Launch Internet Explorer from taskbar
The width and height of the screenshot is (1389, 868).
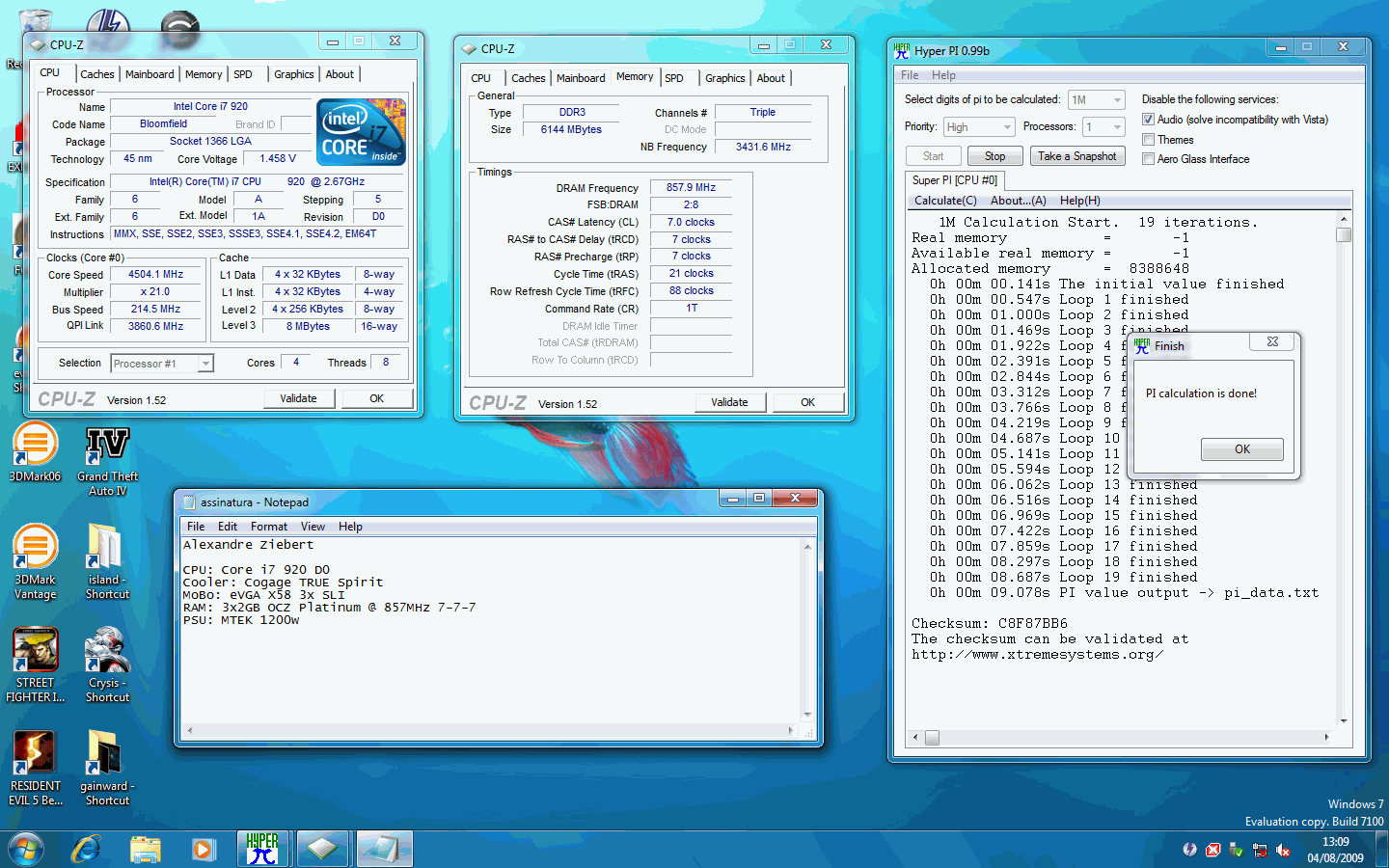(86, 849)
